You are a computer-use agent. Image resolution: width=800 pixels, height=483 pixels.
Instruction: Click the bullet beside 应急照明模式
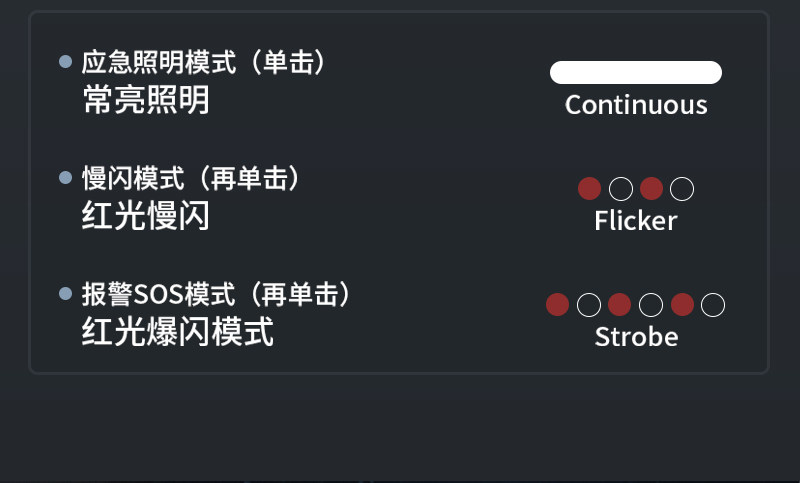[x=66, y=62]
